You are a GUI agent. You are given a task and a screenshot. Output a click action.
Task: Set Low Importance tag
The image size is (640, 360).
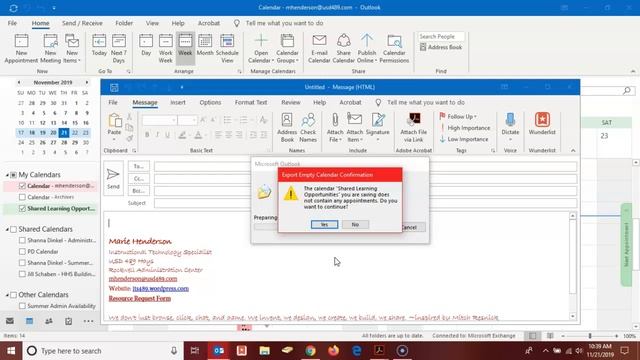(464, 139)
